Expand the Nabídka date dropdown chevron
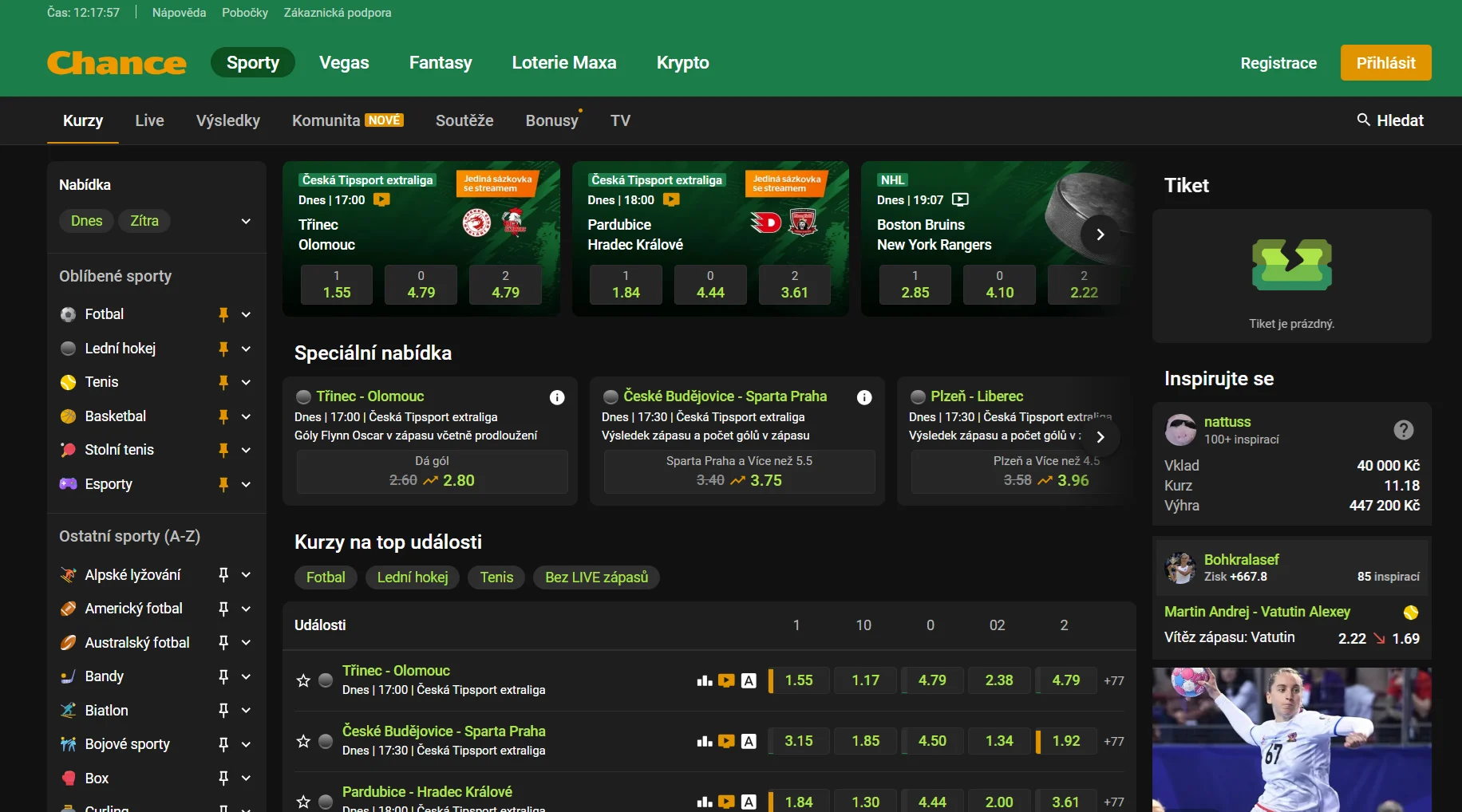 [246, 221]
